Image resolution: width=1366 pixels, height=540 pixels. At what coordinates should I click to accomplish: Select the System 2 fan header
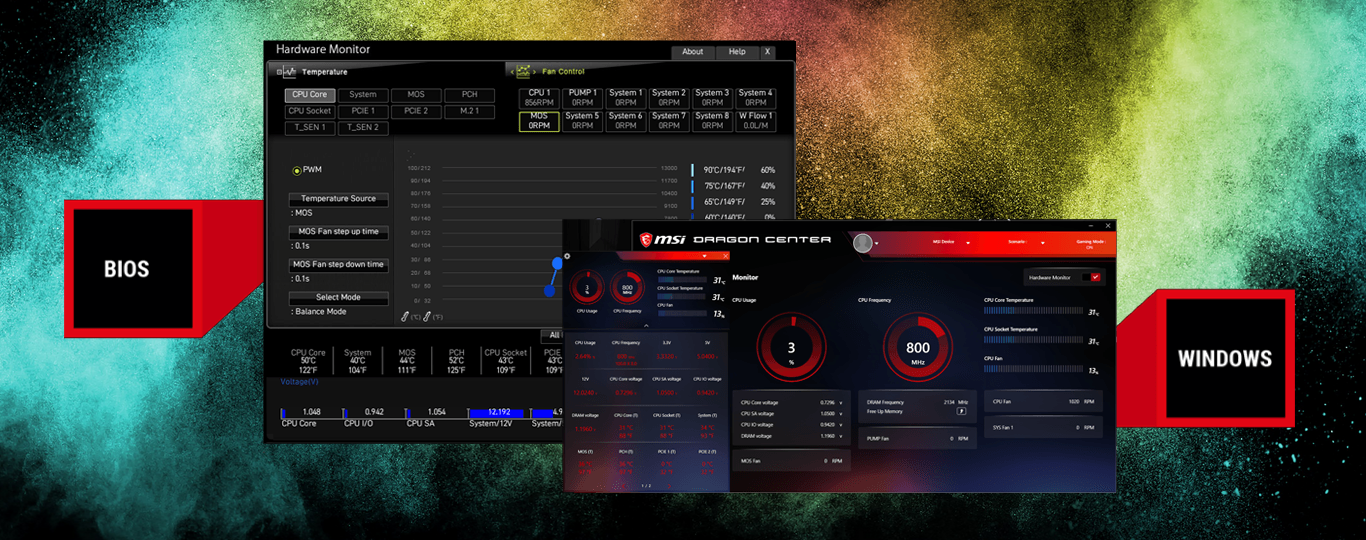click(x=669, y=98)
